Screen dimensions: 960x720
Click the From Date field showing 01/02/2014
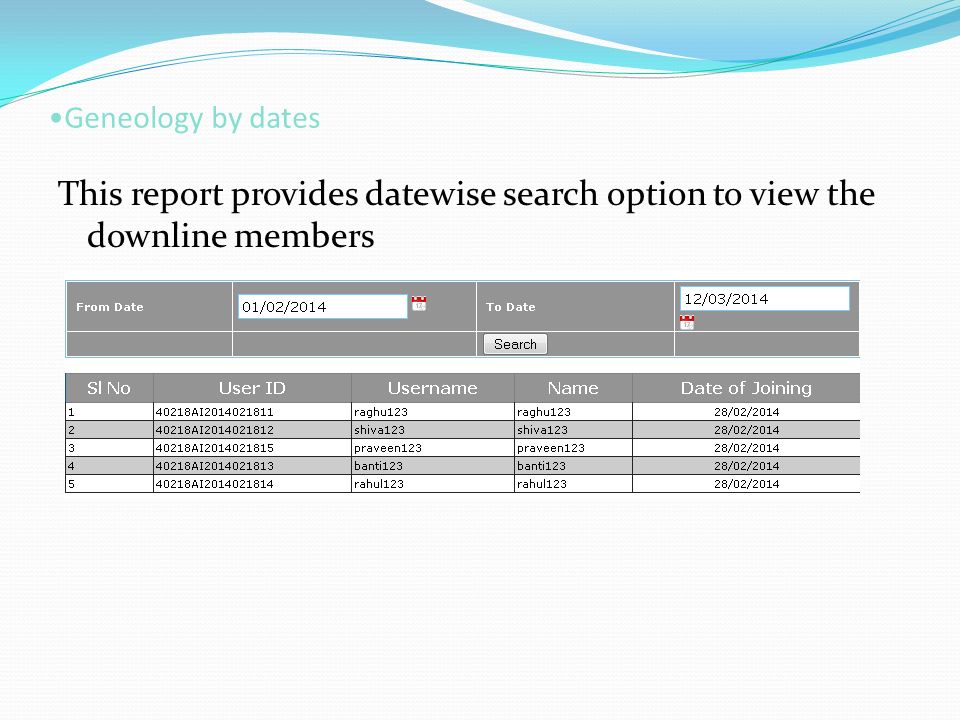pos(323,307)
